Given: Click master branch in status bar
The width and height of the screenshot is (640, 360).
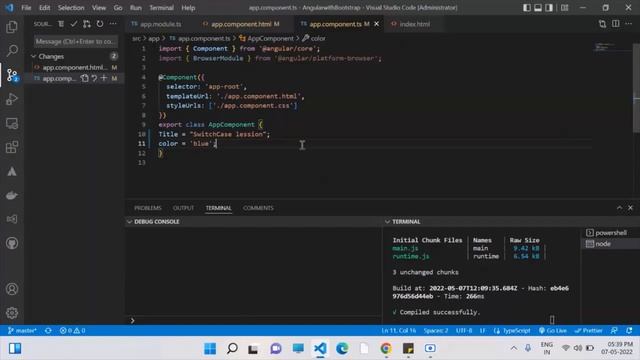Looking at the screenshot, I should coord(22,330).
